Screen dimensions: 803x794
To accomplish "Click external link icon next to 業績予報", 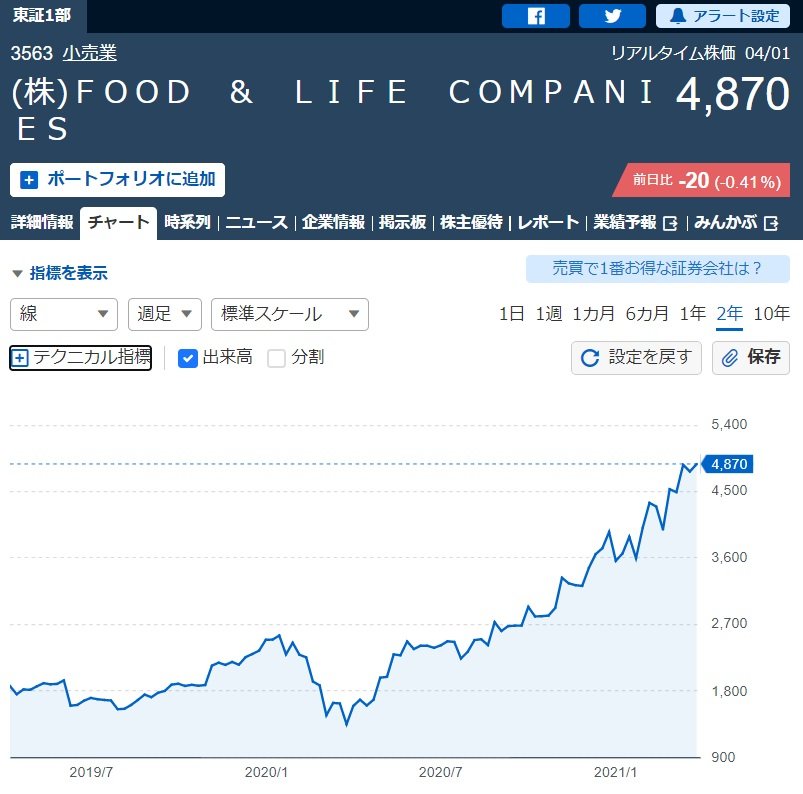I will click(671, 223).
